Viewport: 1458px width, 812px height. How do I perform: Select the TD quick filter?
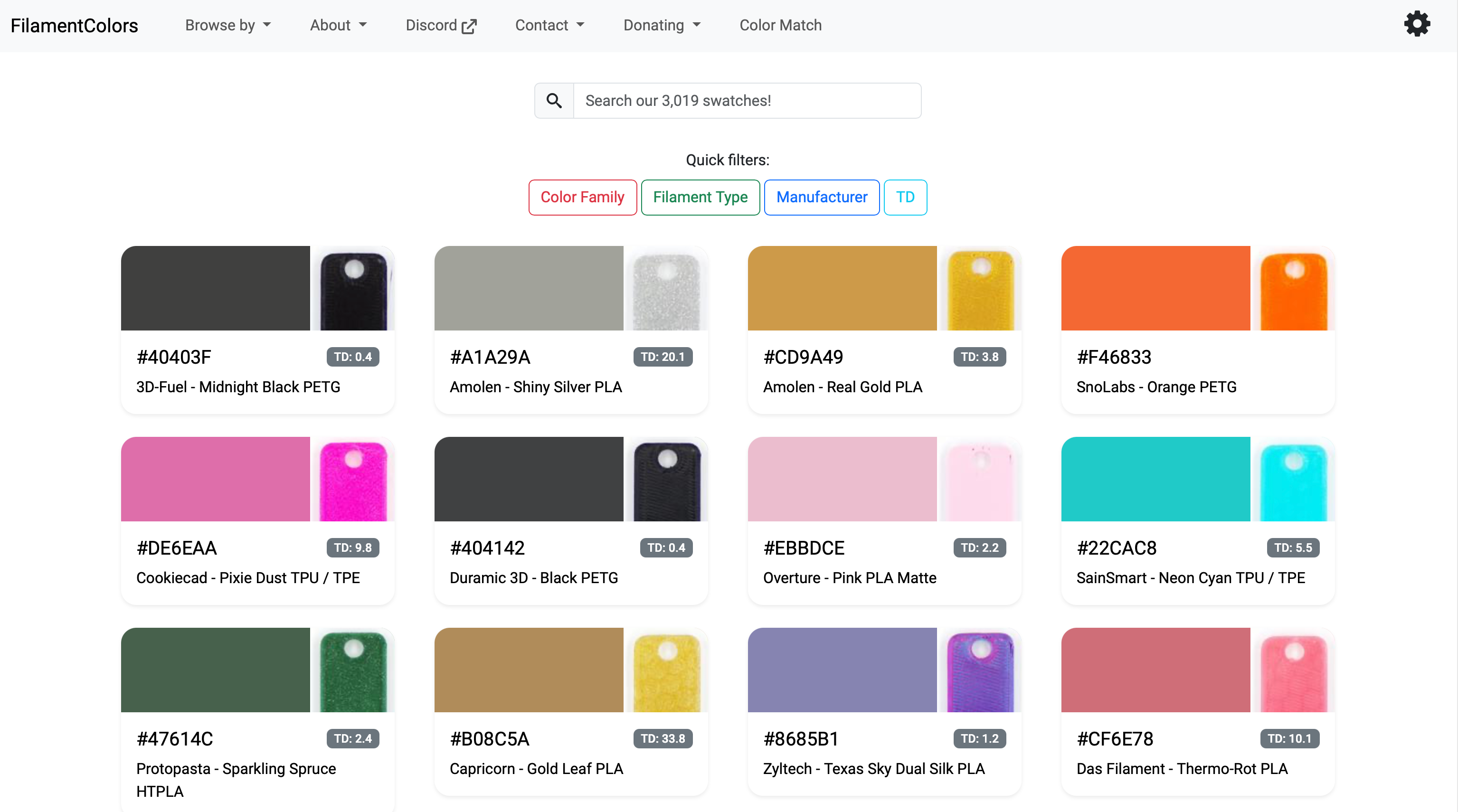click(x=905, y=197)
